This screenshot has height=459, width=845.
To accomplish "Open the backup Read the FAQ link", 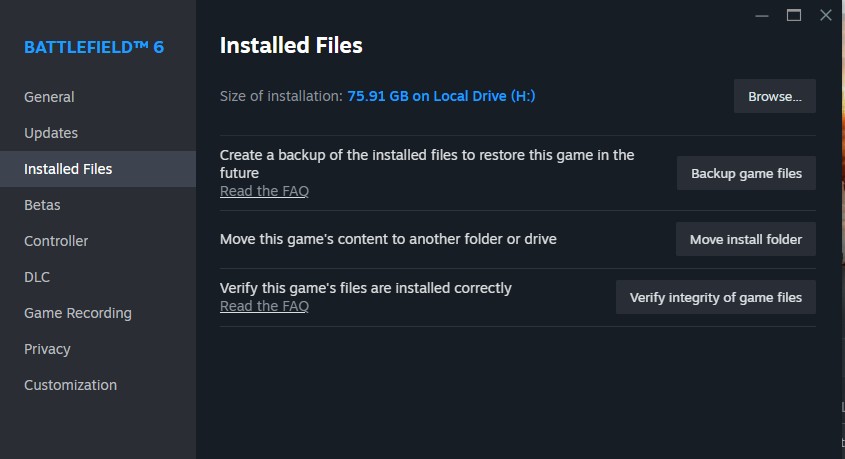I will (264, 191).
